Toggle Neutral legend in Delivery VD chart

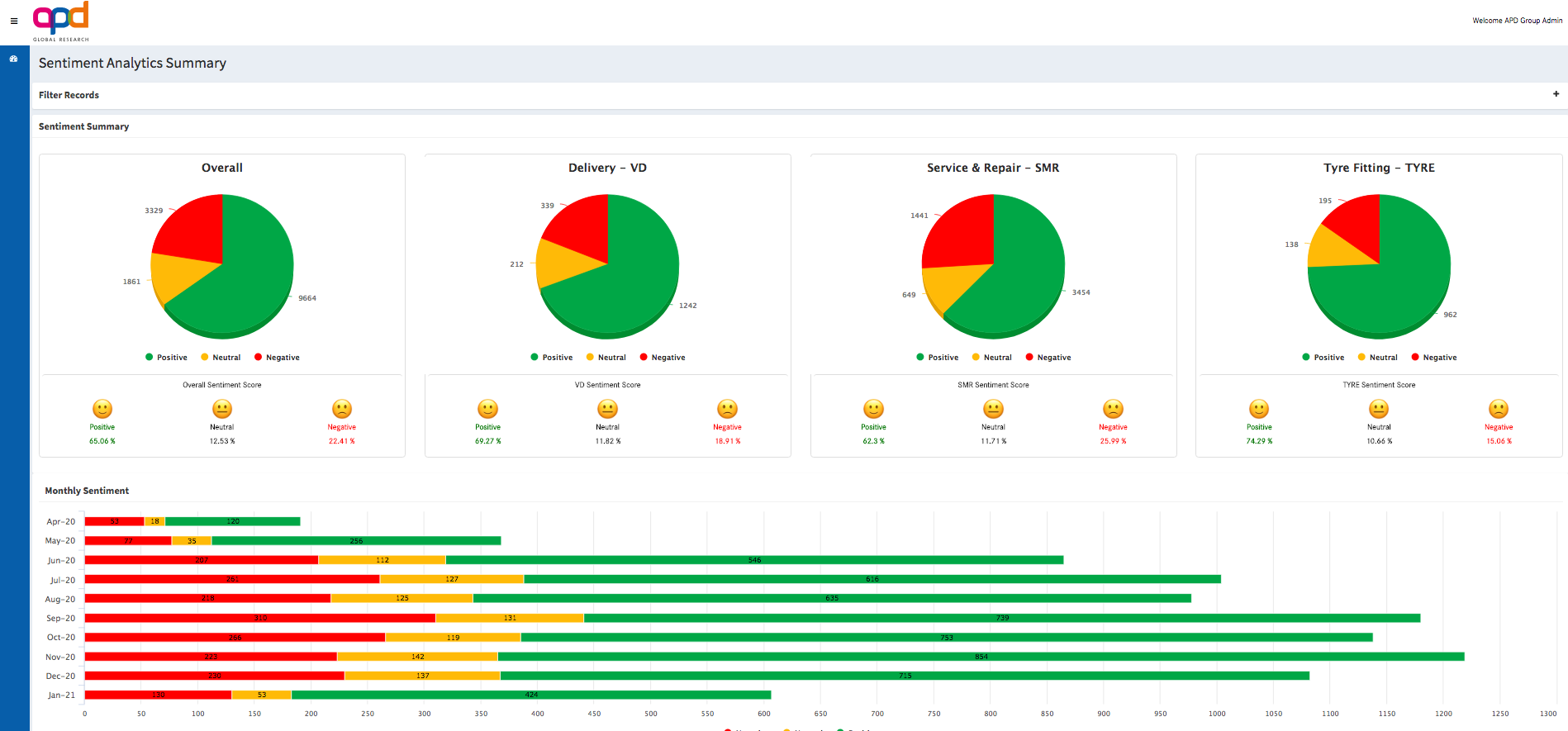606,358
